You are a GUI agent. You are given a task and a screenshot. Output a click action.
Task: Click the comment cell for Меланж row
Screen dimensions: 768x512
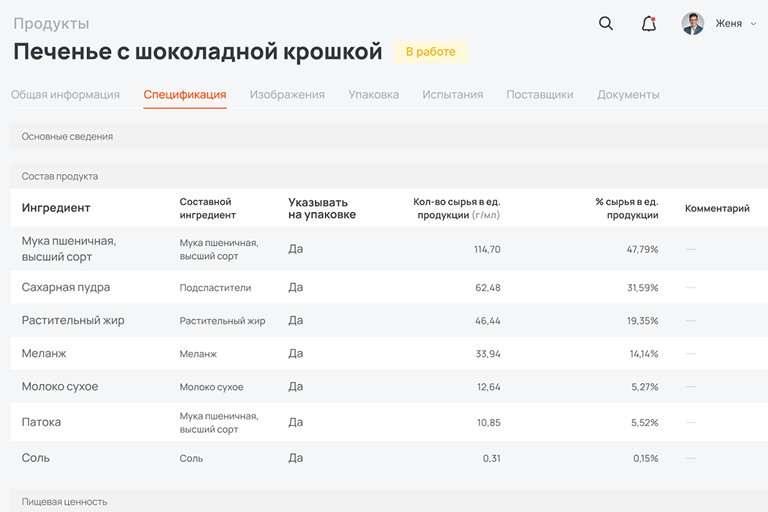point(691,354)
